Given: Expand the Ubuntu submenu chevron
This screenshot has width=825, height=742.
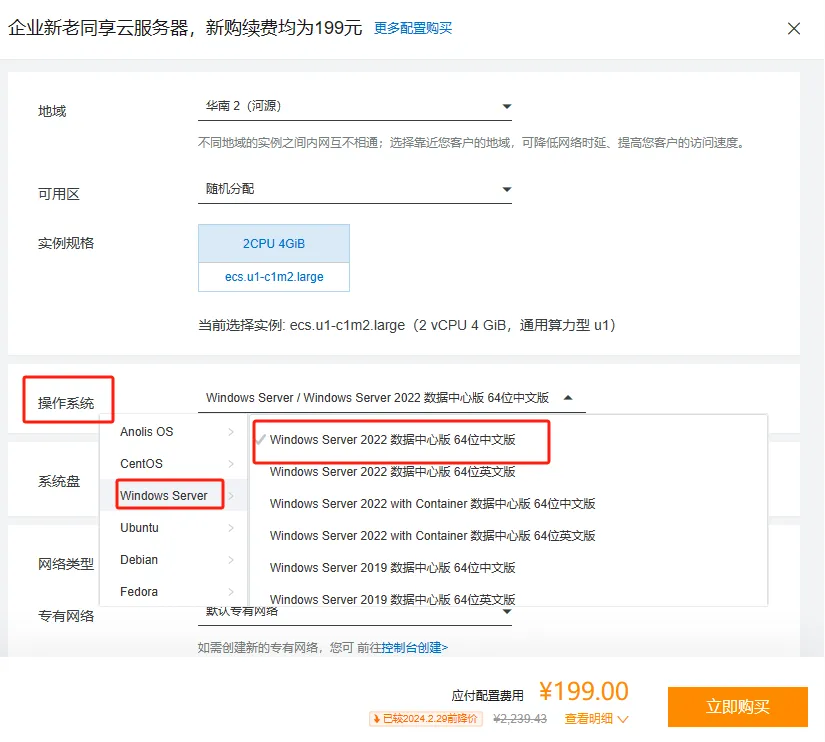Looking at the screenshot, I should (x=231, y=528).
